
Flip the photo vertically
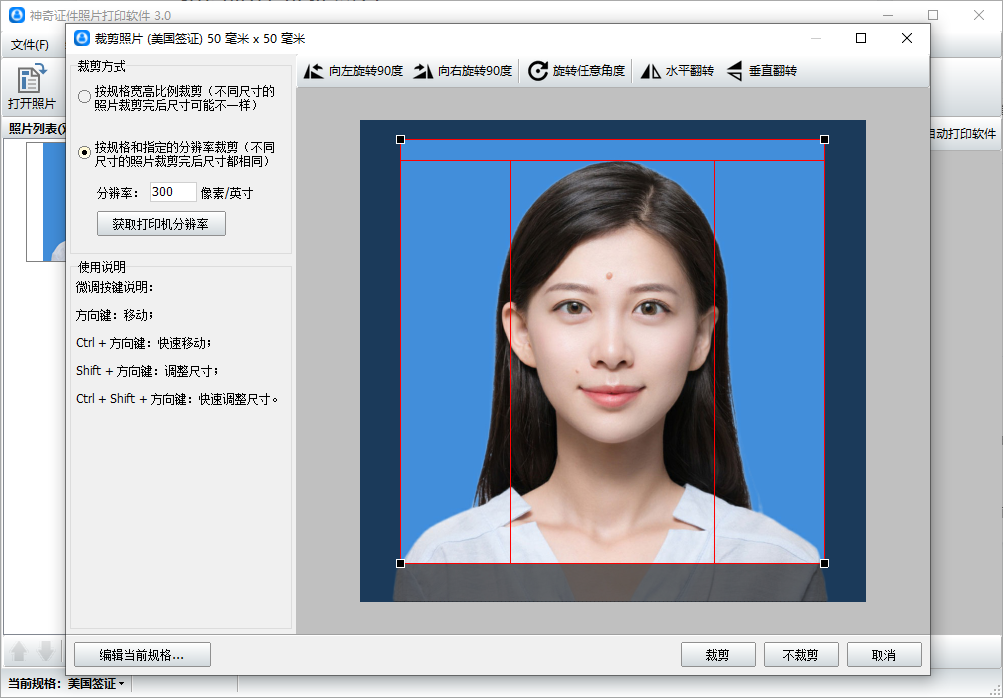pyautogui.click(x=761, y=71)
